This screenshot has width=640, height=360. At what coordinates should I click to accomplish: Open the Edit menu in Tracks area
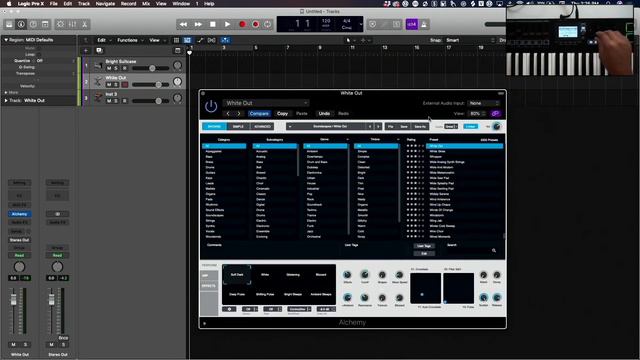click(104, 40)
